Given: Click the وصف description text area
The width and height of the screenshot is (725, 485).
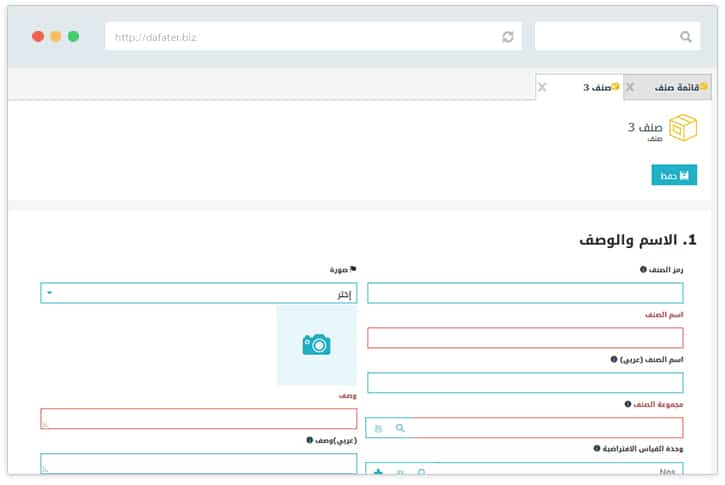Looking at the screenshot, I should point(198,418).
